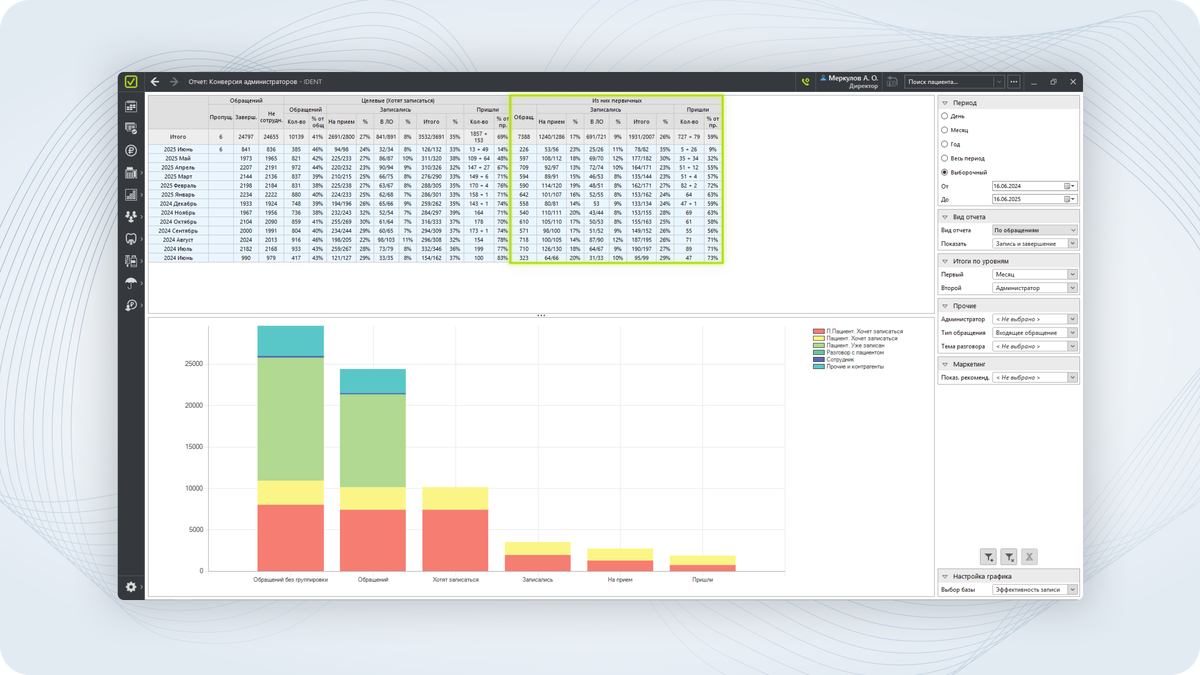Select the День period radio button
Viewport: 1200px width, 675px height.
tap(945, 116)
